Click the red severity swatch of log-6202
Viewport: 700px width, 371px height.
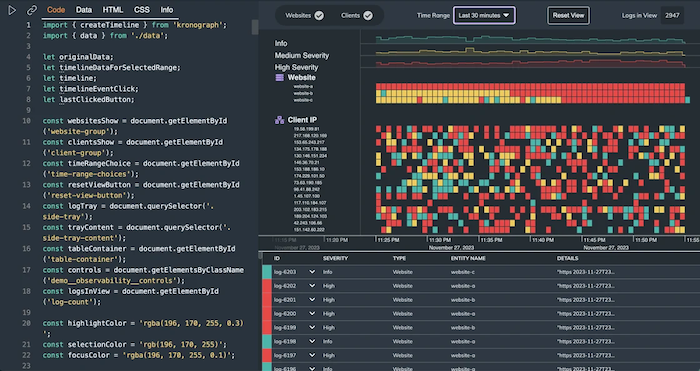[x=267, y=286]
